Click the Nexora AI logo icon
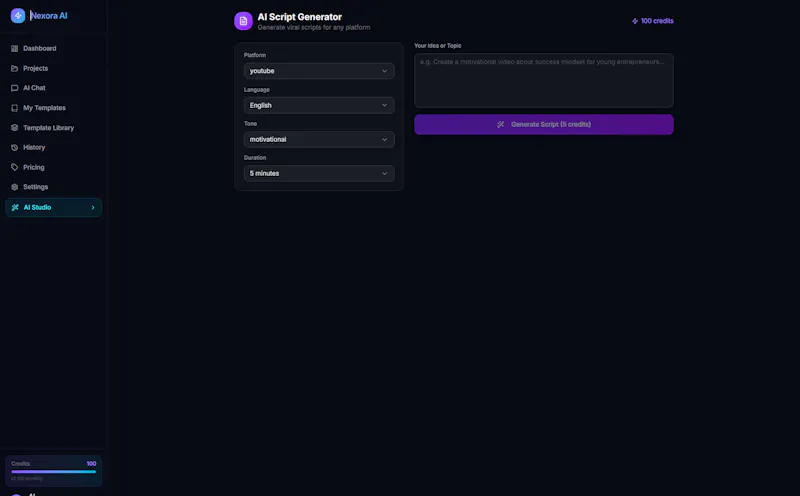The width and height of the screenshot is (800, 496). [x=18, y=15]
